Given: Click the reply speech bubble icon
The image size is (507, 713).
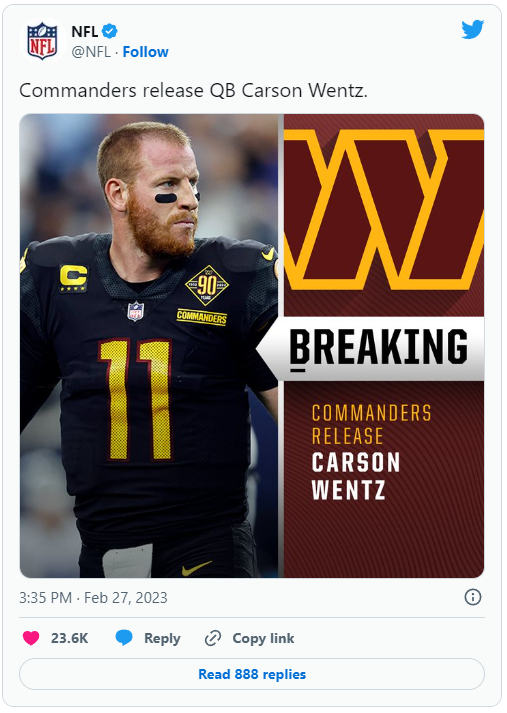Looking at the screenshot, I should (x=124, y=638).
